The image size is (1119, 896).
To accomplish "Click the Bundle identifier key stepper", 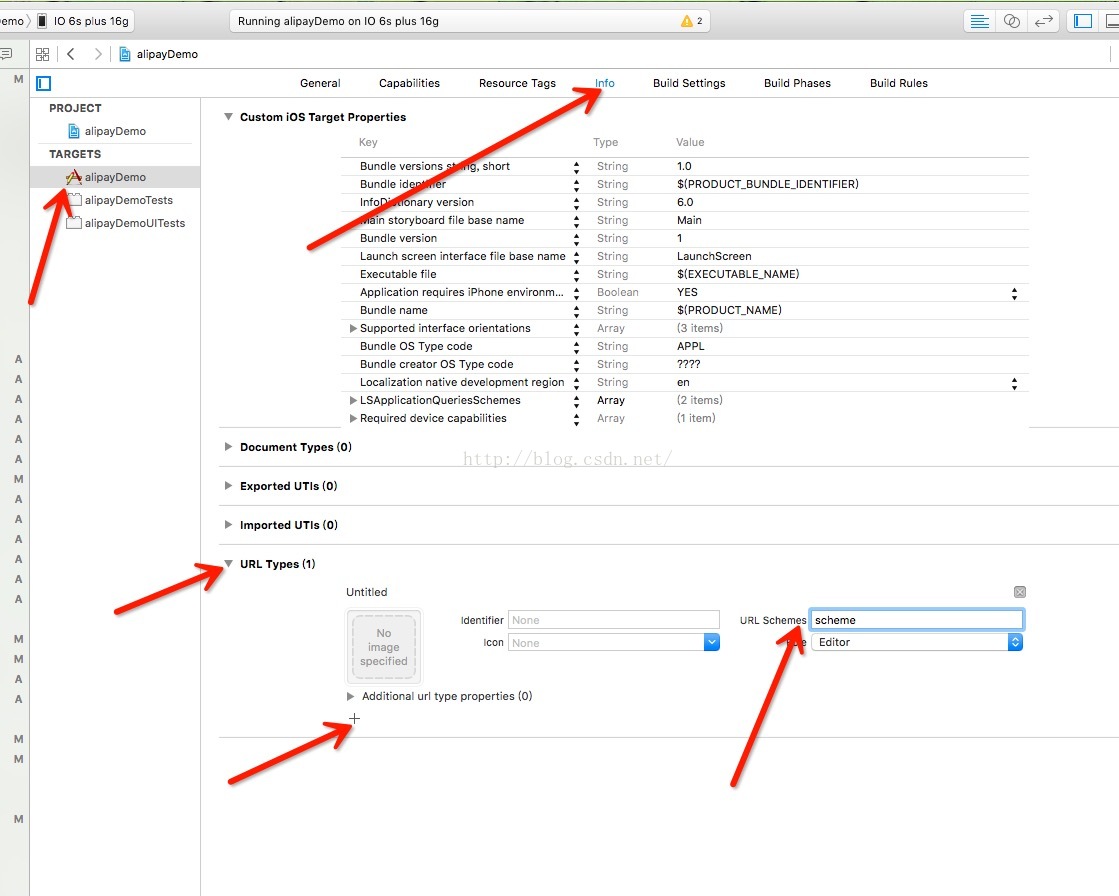I will pyautogui.click(x=577, y=185).
